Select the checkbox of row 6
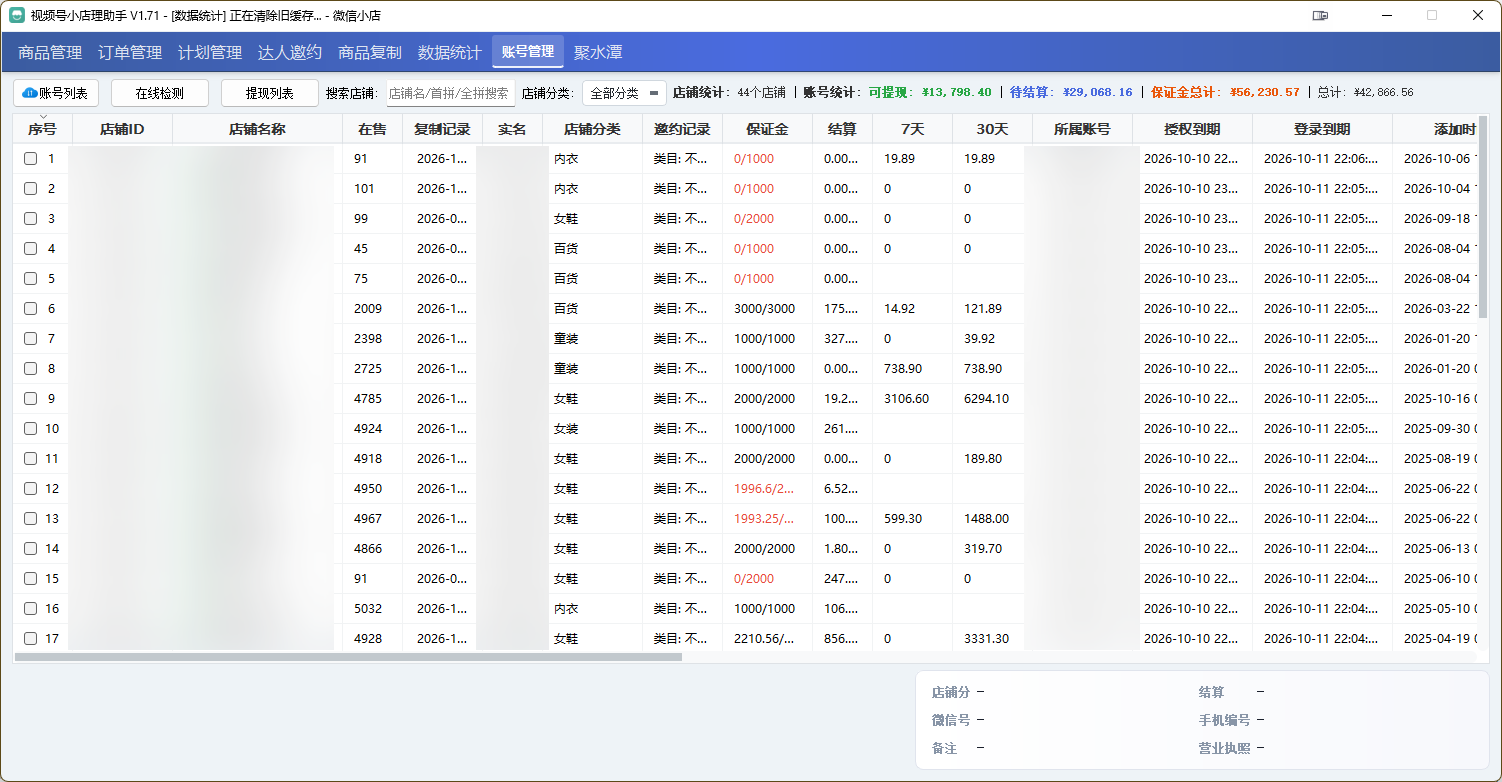The image size is (1502, 782). (31, 308)
